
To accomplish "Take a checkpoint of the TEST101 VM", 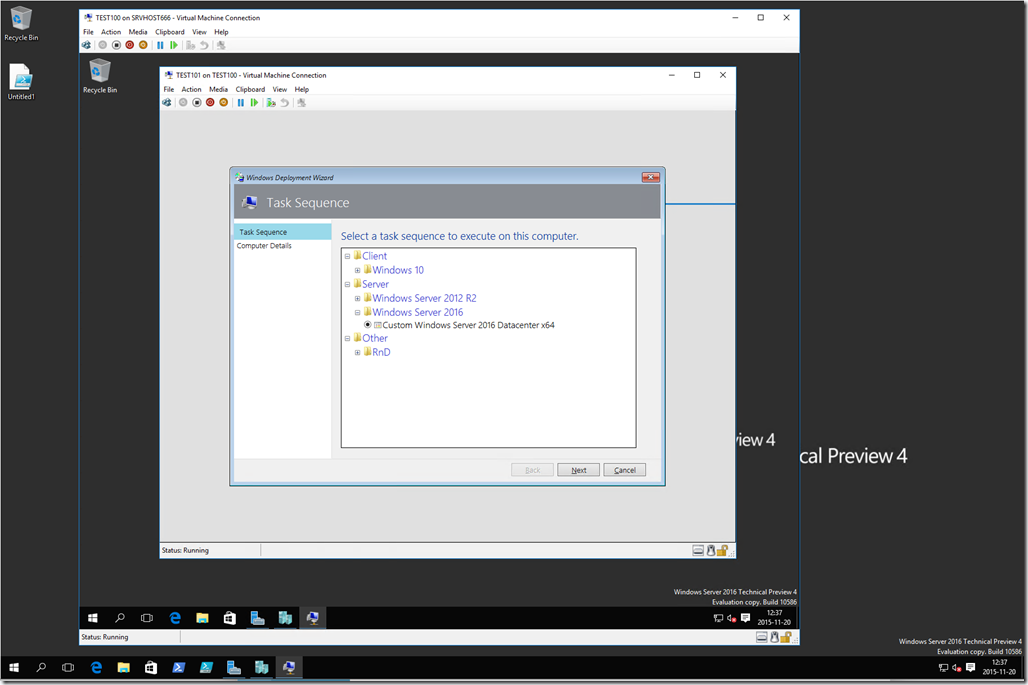I will [x=272, y=102].
